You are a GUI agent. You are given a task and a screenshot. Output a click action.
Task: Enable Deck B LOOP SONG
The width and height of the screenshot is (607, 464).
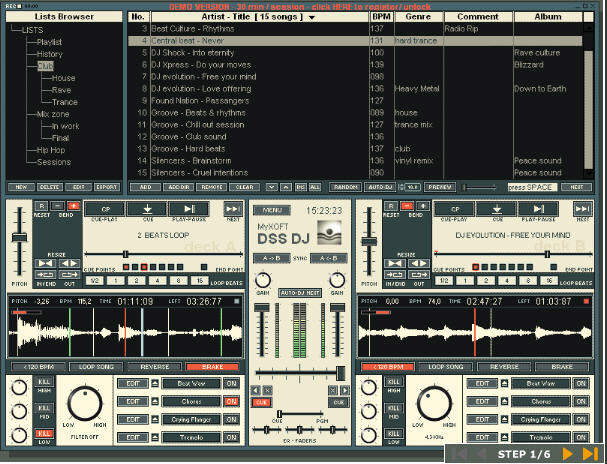tap(446, 367)
